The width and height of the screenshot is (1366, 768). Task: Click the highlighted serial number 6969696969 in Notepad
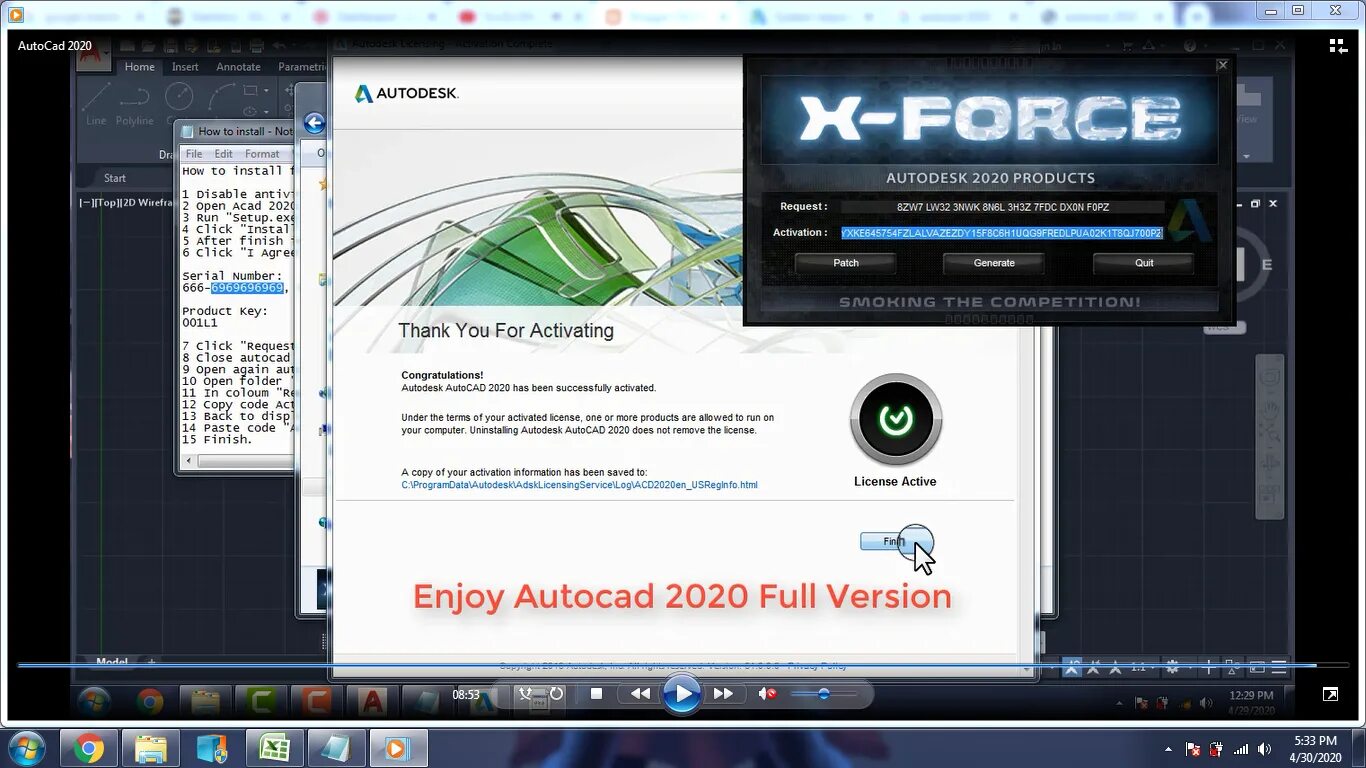(x=247, y=288)
